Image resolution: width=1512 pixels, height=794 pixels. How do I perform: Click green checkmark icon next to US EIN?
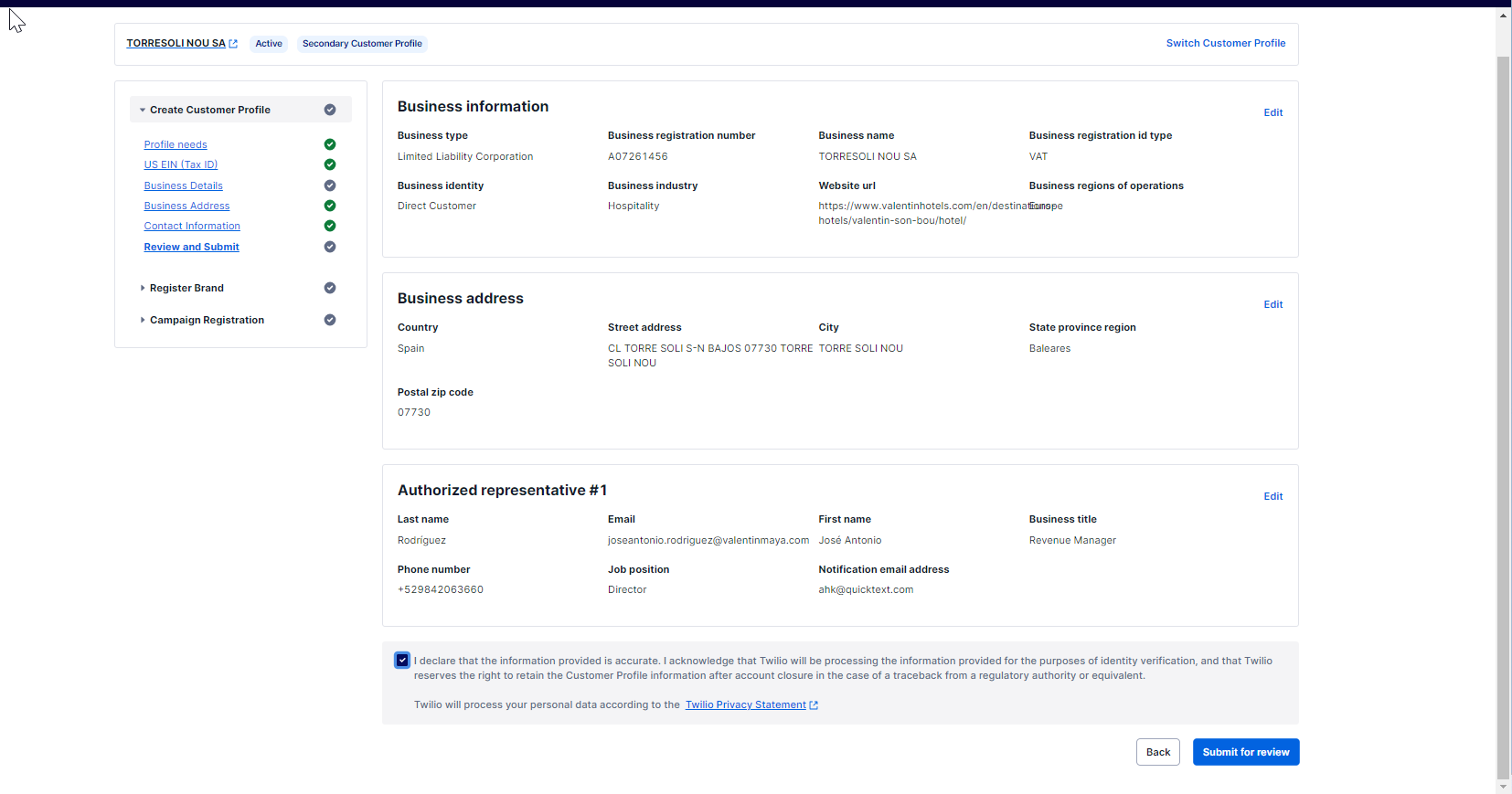pos(330,164)
